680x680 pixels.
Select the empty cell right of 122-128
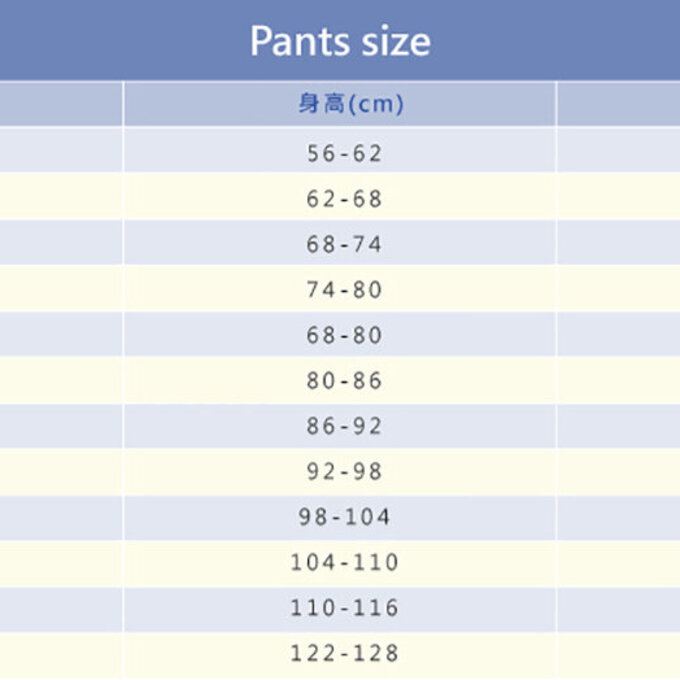point(618,654)
